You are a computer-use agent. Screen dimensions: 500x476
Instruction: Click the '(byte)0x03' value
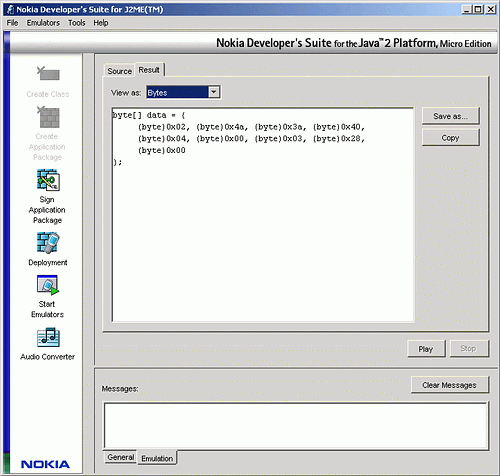coord(278,139)
